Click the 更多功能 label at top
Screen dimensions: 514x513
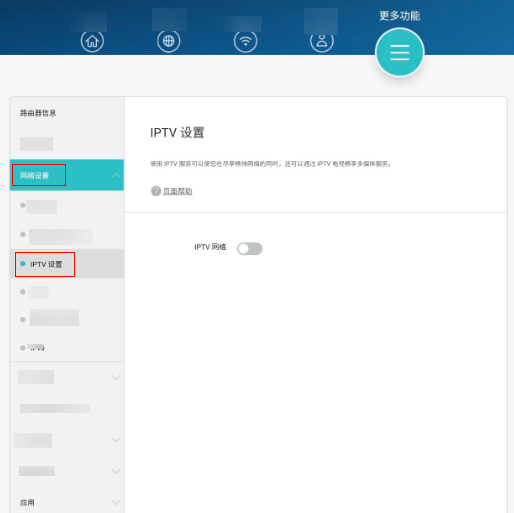pyautogui.click(x=400, y=16)
